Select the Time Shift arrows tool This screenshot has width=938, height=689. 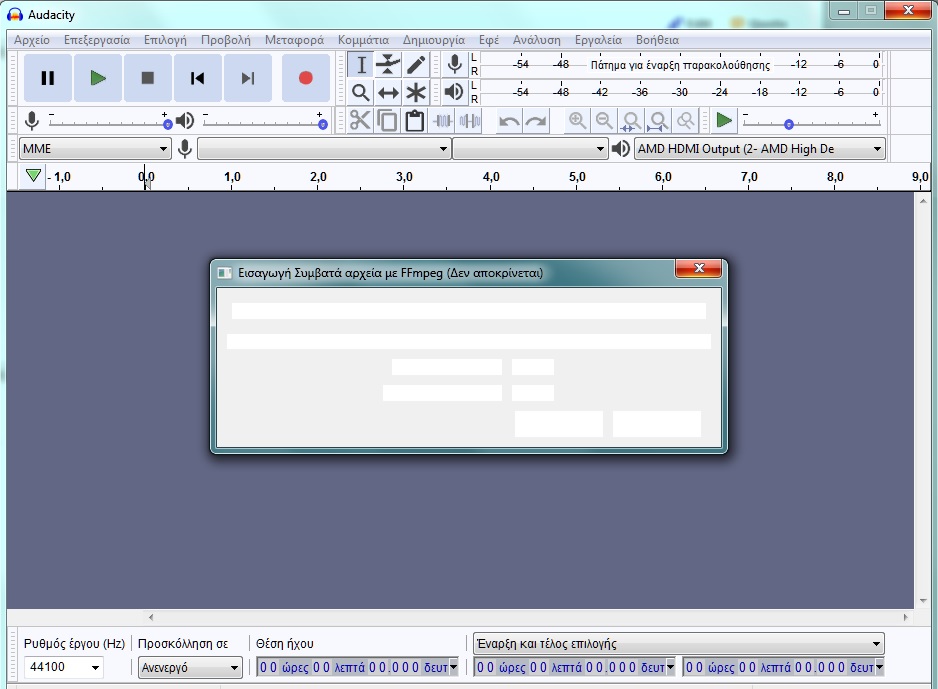click(388, 92)
